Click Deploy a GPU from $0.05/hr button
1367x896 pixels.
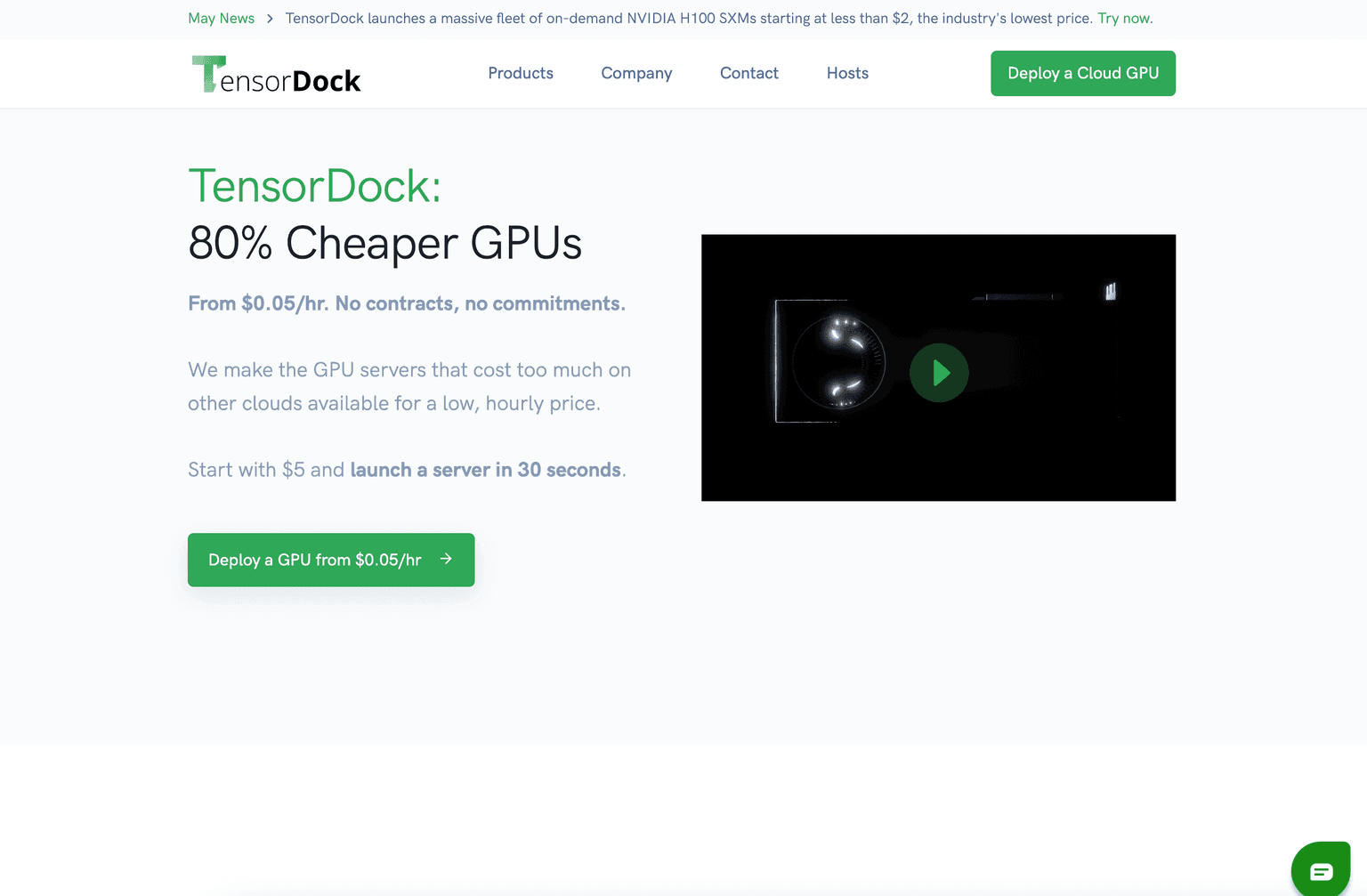coord(331,560)
